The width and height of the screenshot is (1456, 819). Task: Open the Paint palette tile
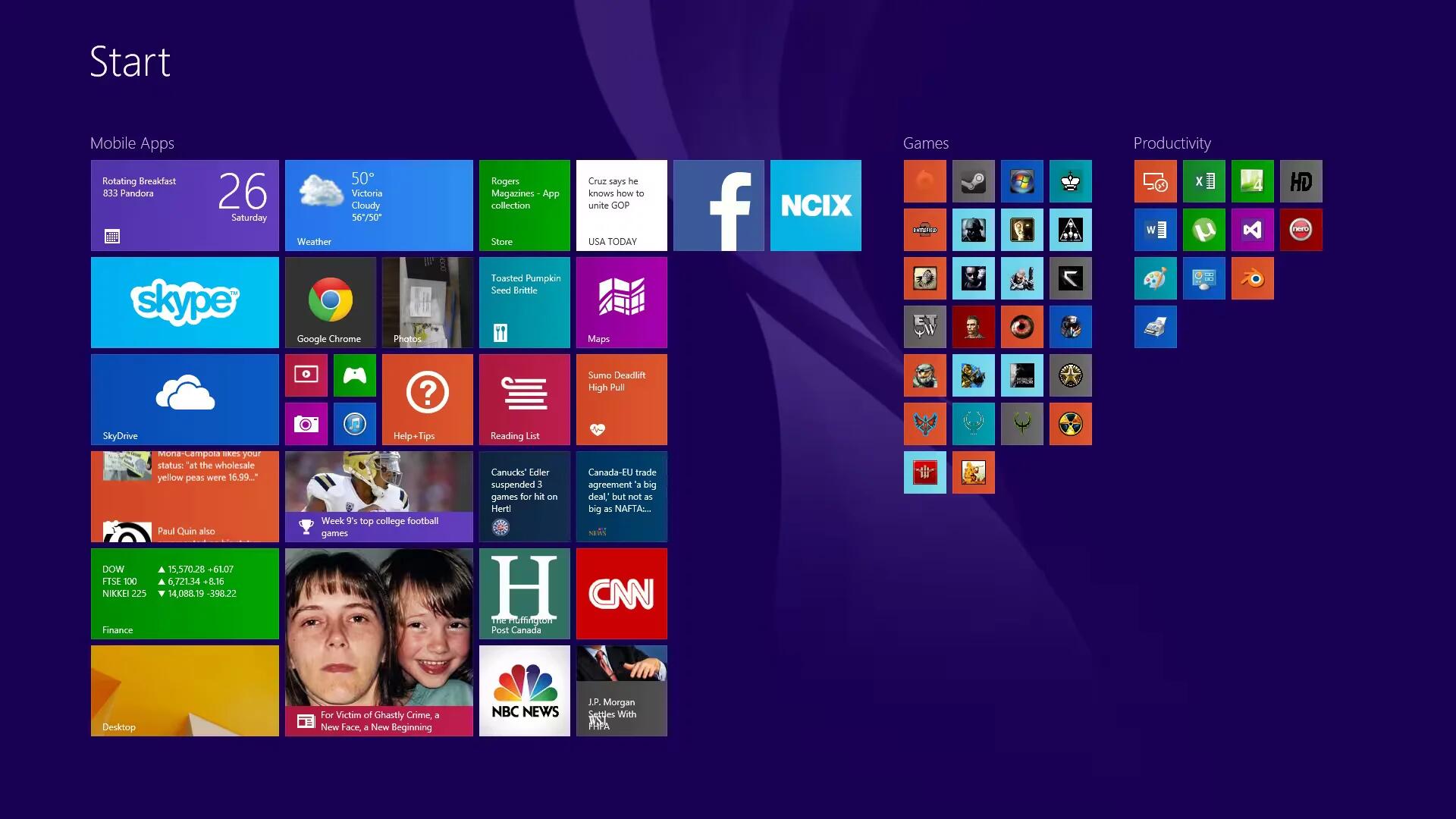click(x=1155, y=278)
